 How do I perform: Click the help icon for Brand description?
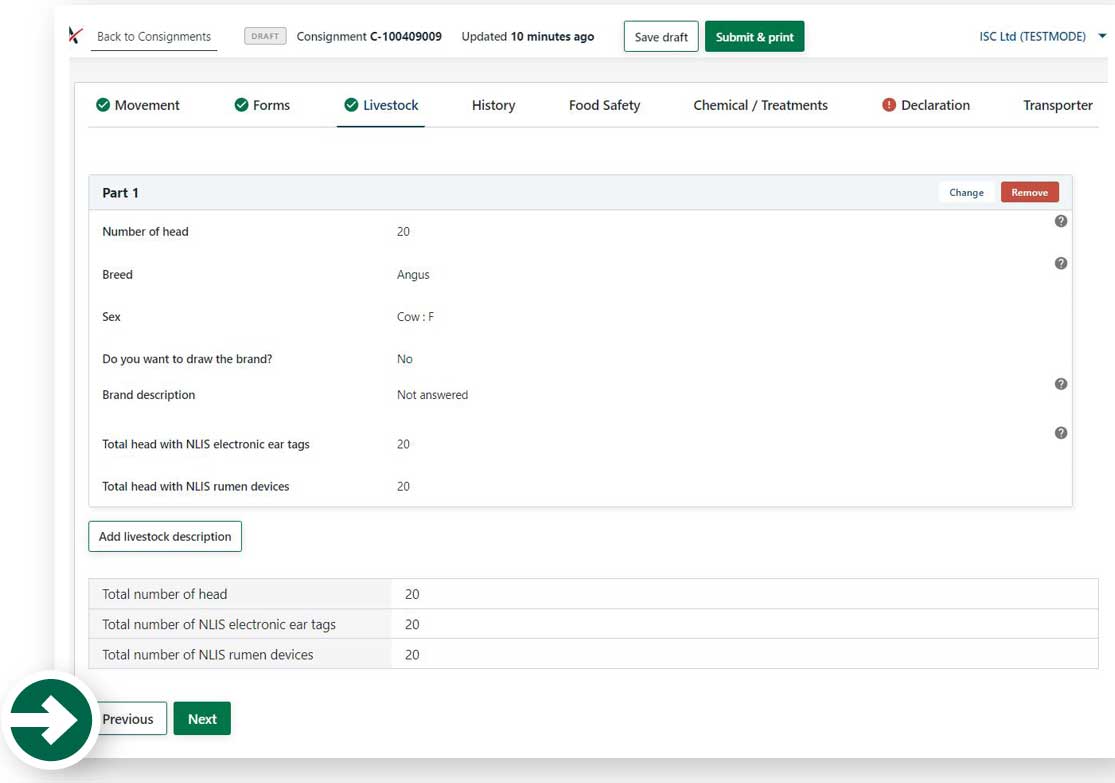(1061, 385)
